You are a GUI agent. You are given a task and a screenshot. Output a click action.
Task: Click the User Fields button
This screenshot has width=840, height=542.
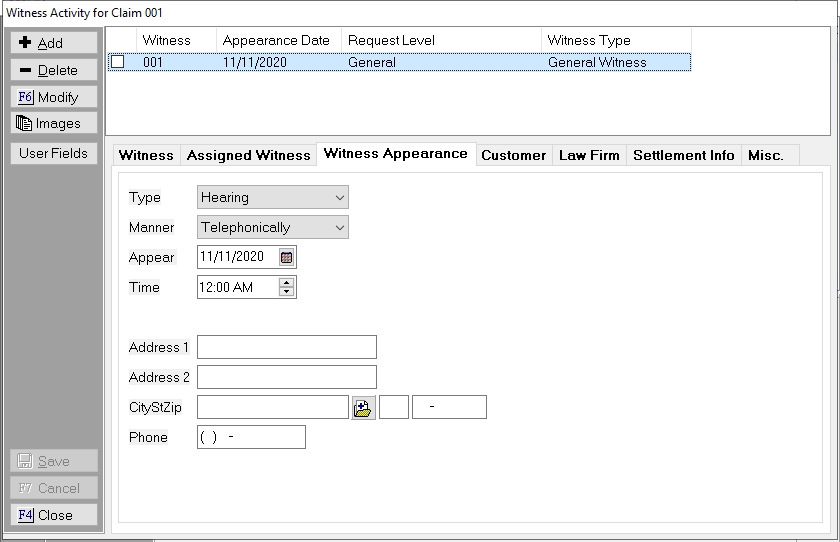tap(54, 153)
